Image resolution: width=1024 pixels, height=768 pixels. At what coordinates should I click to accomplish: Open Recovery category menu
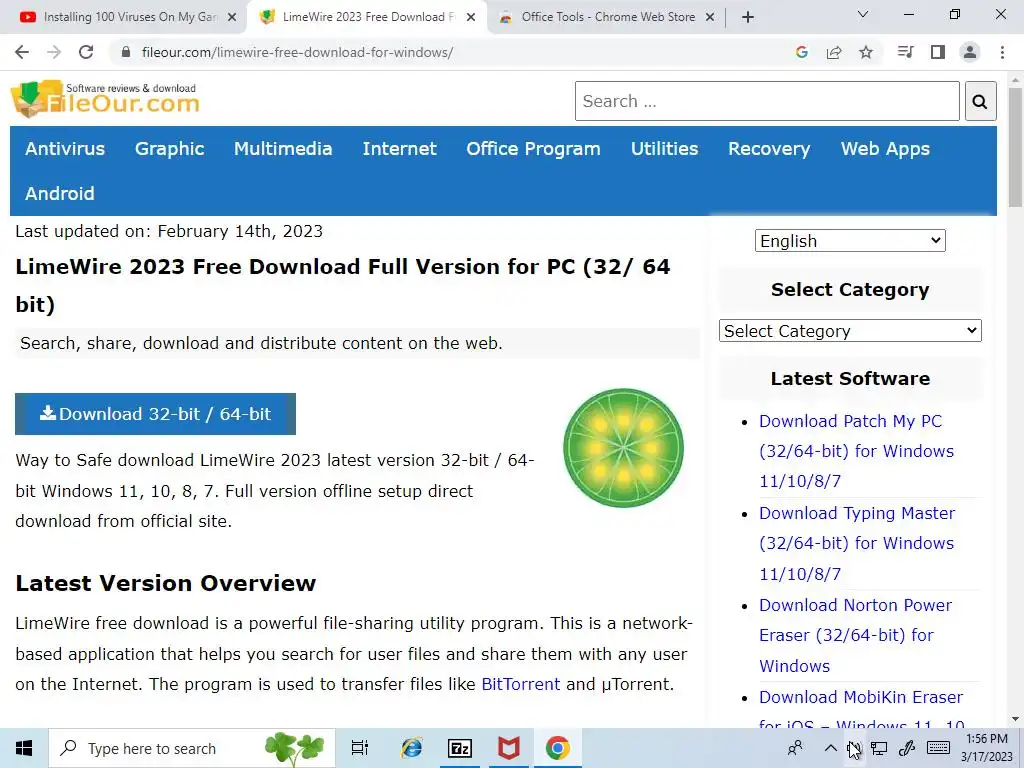click(769, 149)
